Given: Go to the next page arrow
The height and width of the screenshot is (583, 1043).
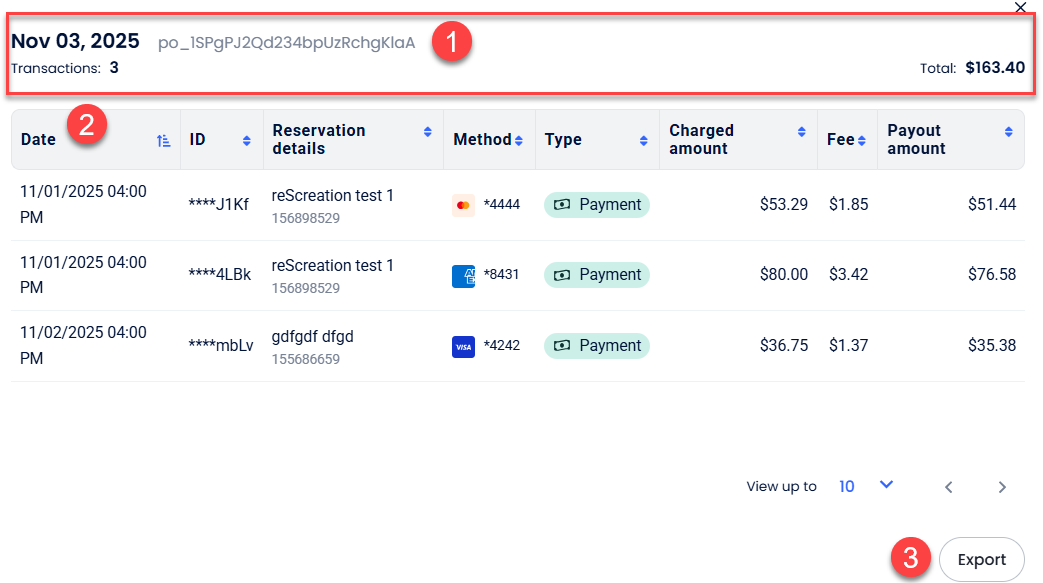Looking at the screenshot, I should click(1002, 487).
